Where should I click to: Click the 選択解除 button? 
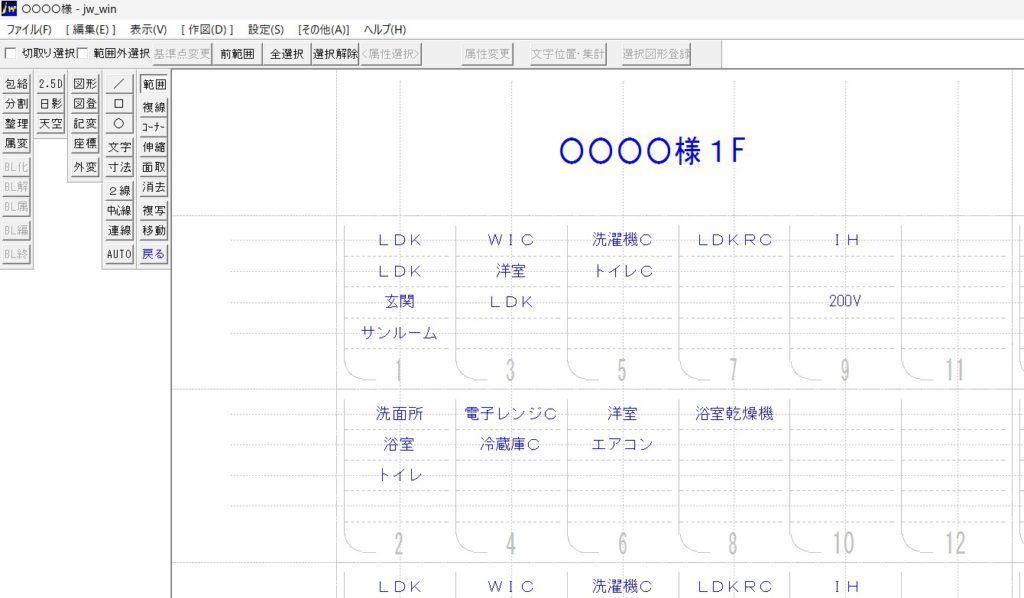[335, 54]
